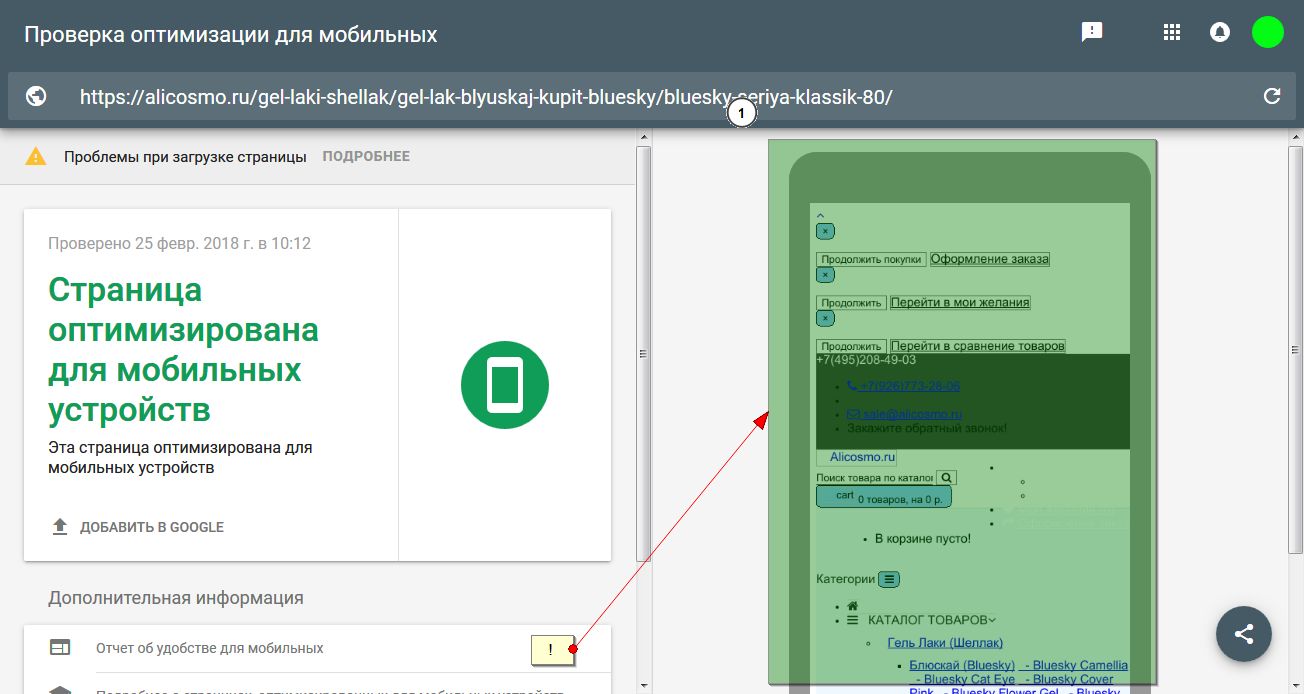Click the yellow warning triangle icon
Image resolution: width=1304 pixels, height=694 pixels.
point(36,156)
